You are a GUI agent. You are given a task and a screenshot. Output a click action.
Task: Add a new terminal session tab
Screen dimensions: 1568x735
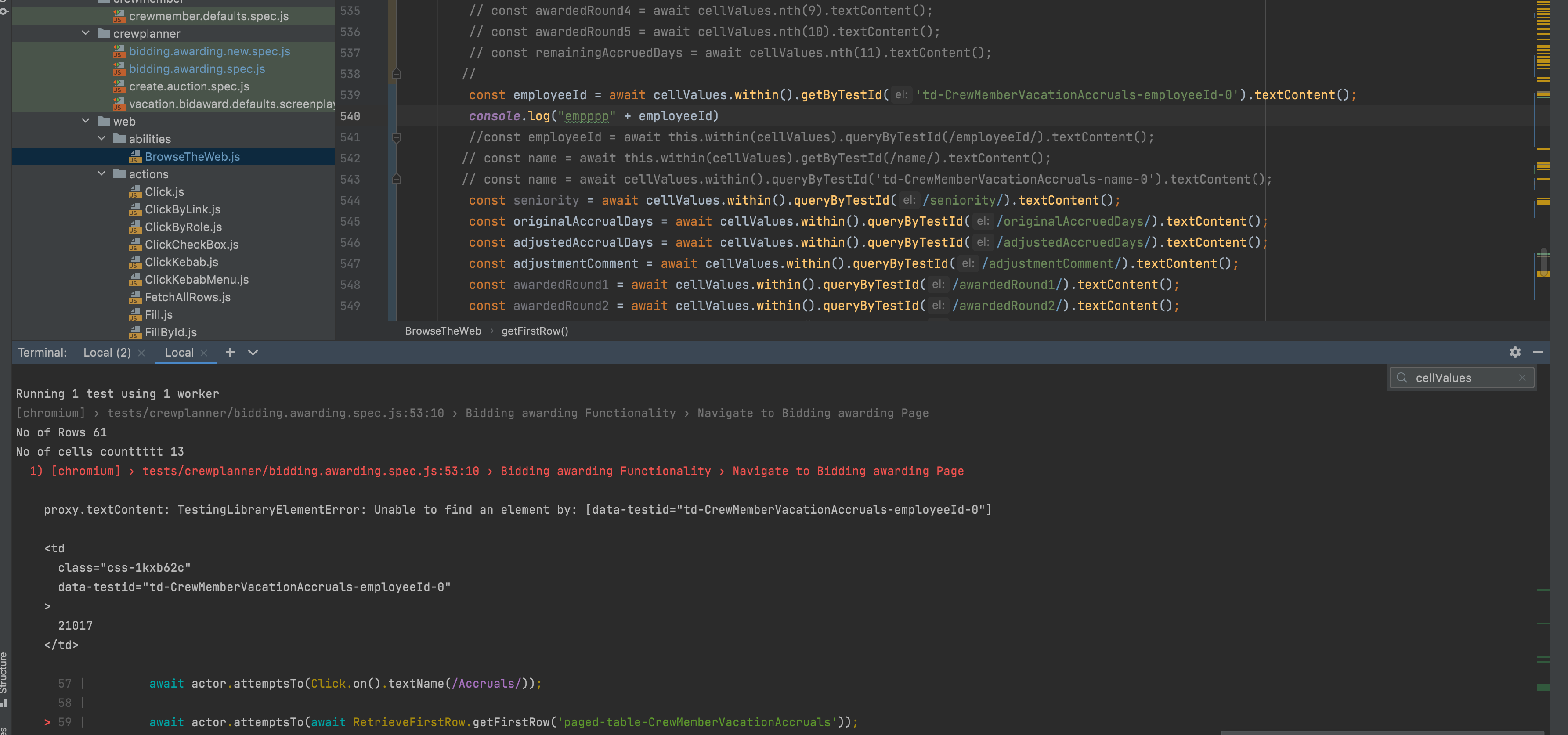[229, 352]
